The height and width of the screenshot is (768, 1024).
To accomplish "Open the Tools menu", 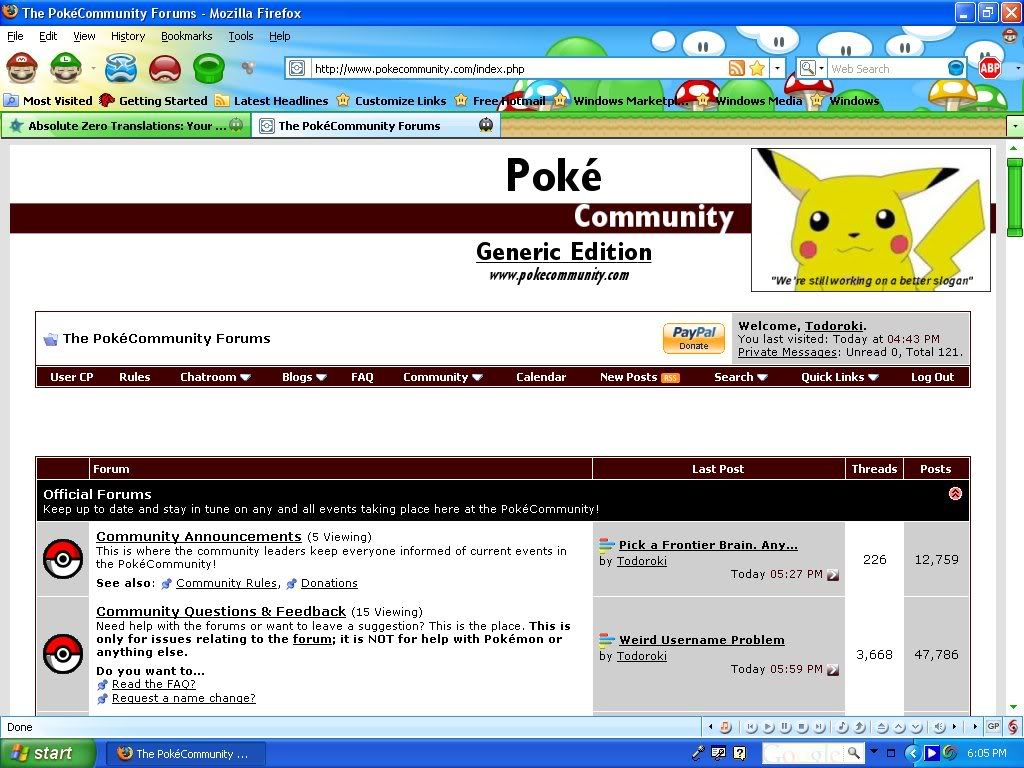I will tap(240, 36).
